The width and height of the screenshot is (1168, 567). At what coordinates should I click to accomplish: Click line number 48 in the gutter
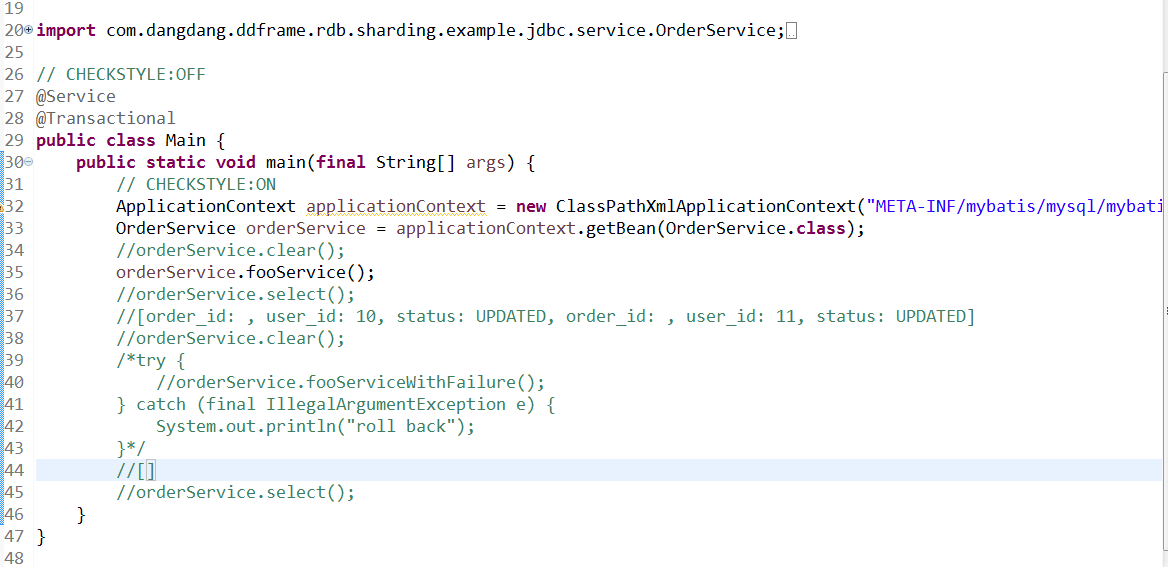[14, 558]
